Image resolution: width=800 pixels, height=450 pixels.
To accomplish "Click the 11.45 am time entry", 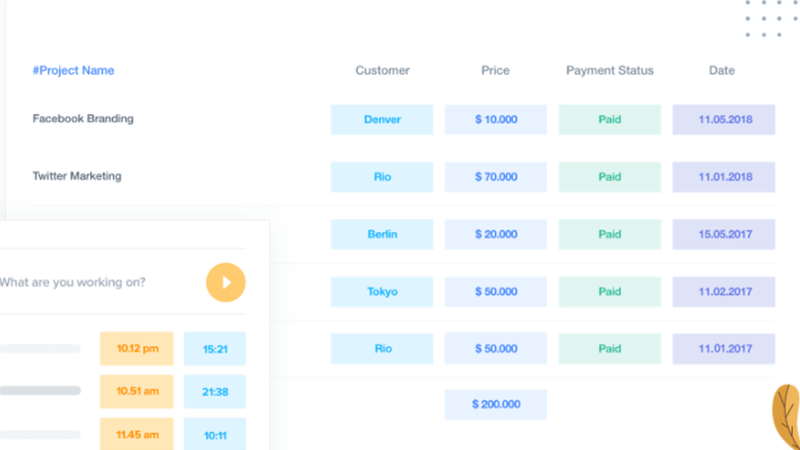I will (x=137, y=435).
